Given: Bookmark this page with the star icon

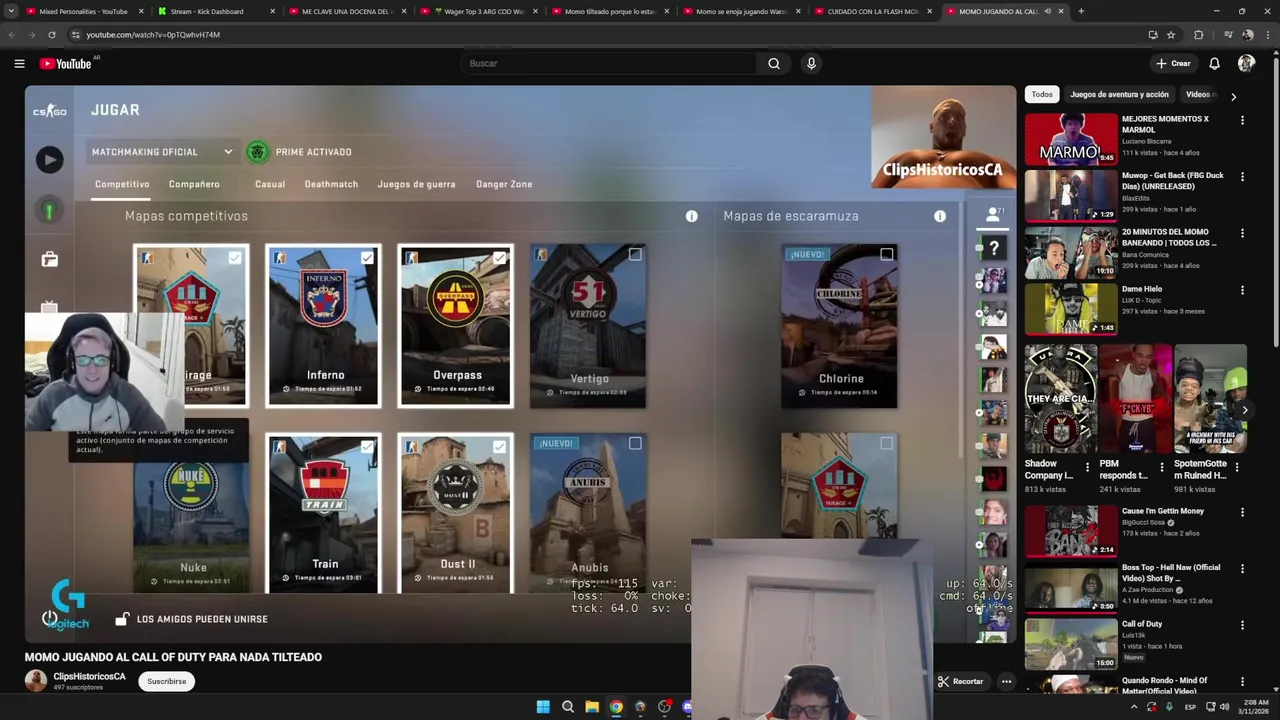Looking at the screenshot, I should 1171,34.
